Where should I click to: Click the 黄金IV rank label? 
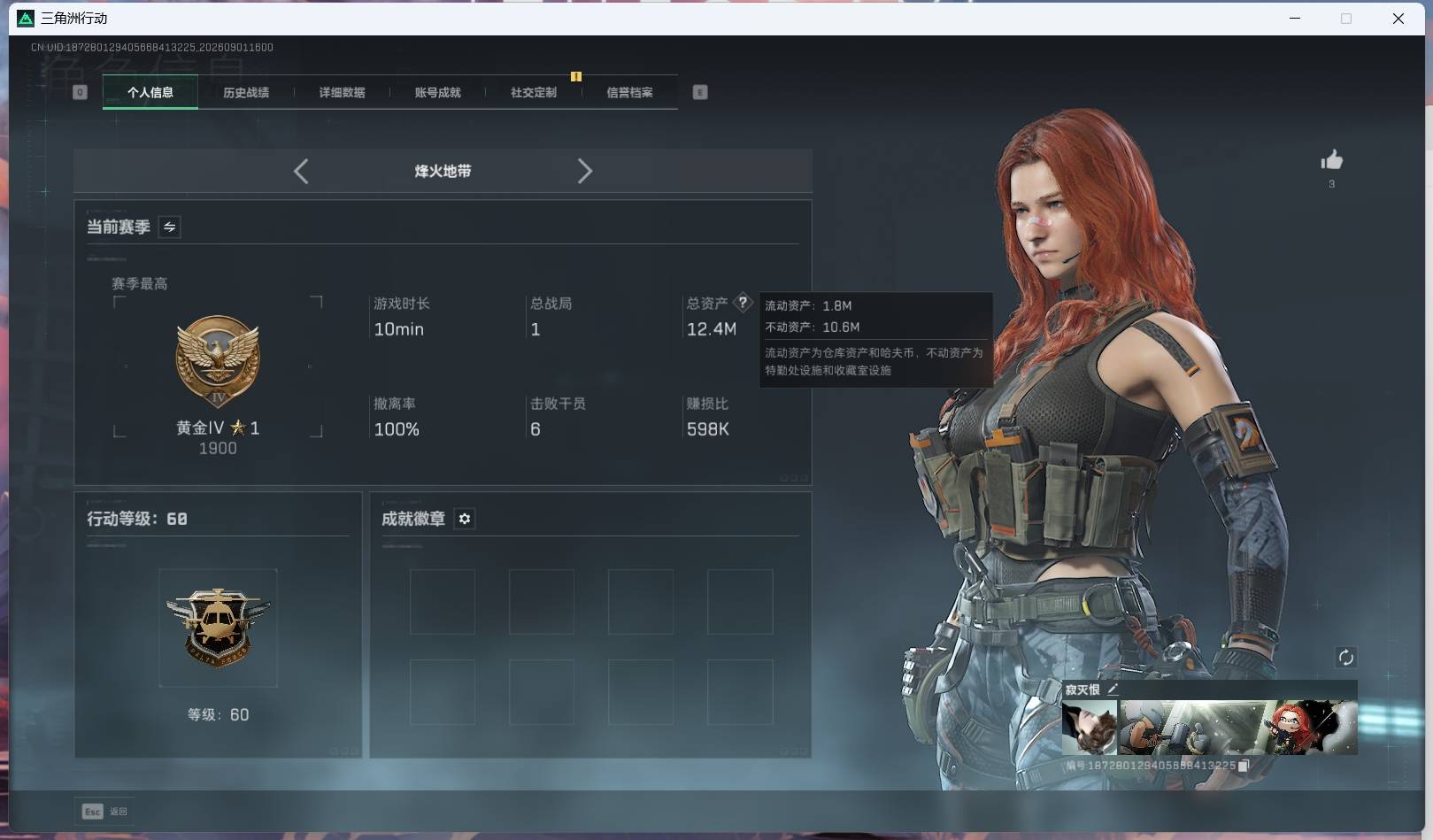click(200, 428)
